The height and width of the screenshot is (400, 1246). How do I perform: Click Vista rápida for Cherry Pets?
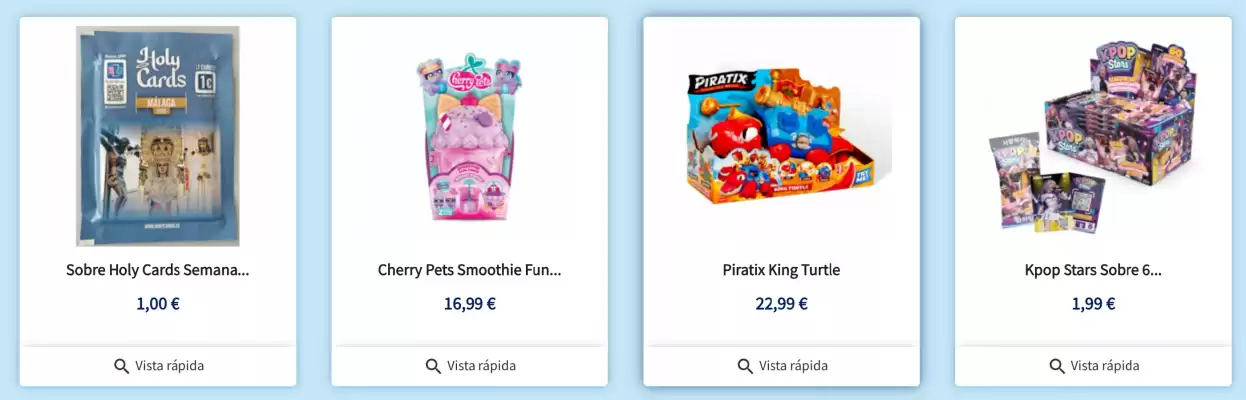470,366
